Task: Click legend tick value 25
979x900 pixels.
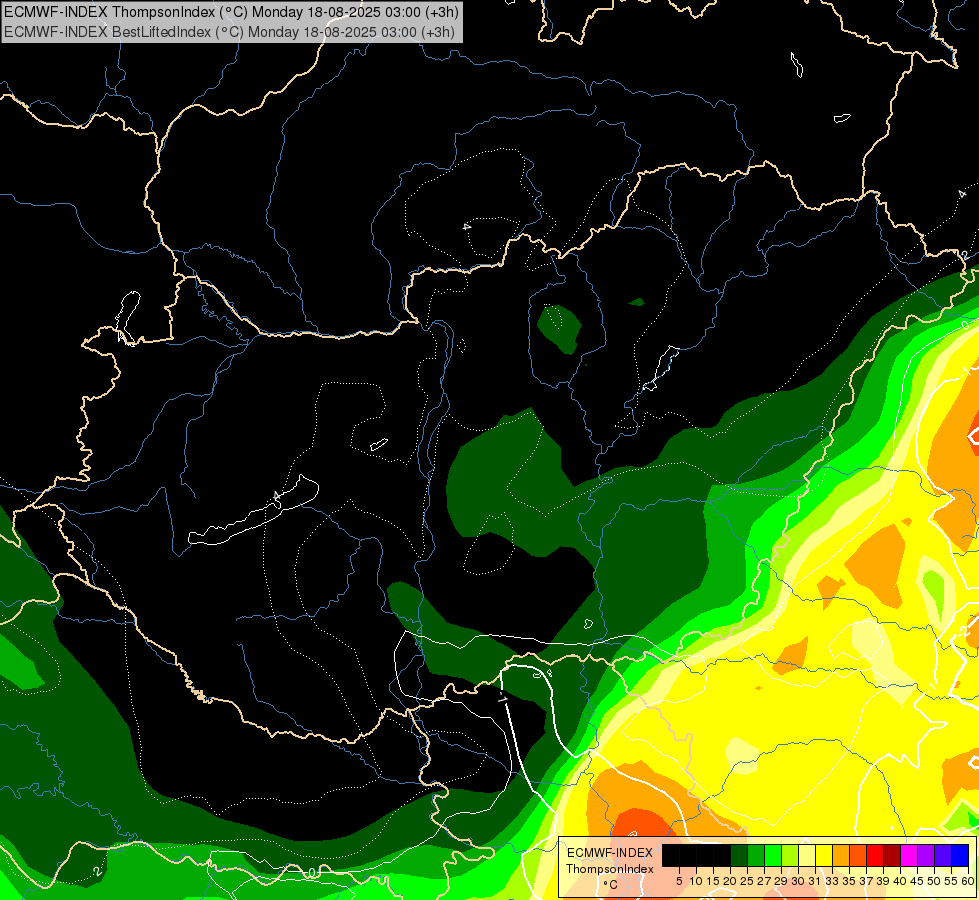Action: (x=747, y=881)
